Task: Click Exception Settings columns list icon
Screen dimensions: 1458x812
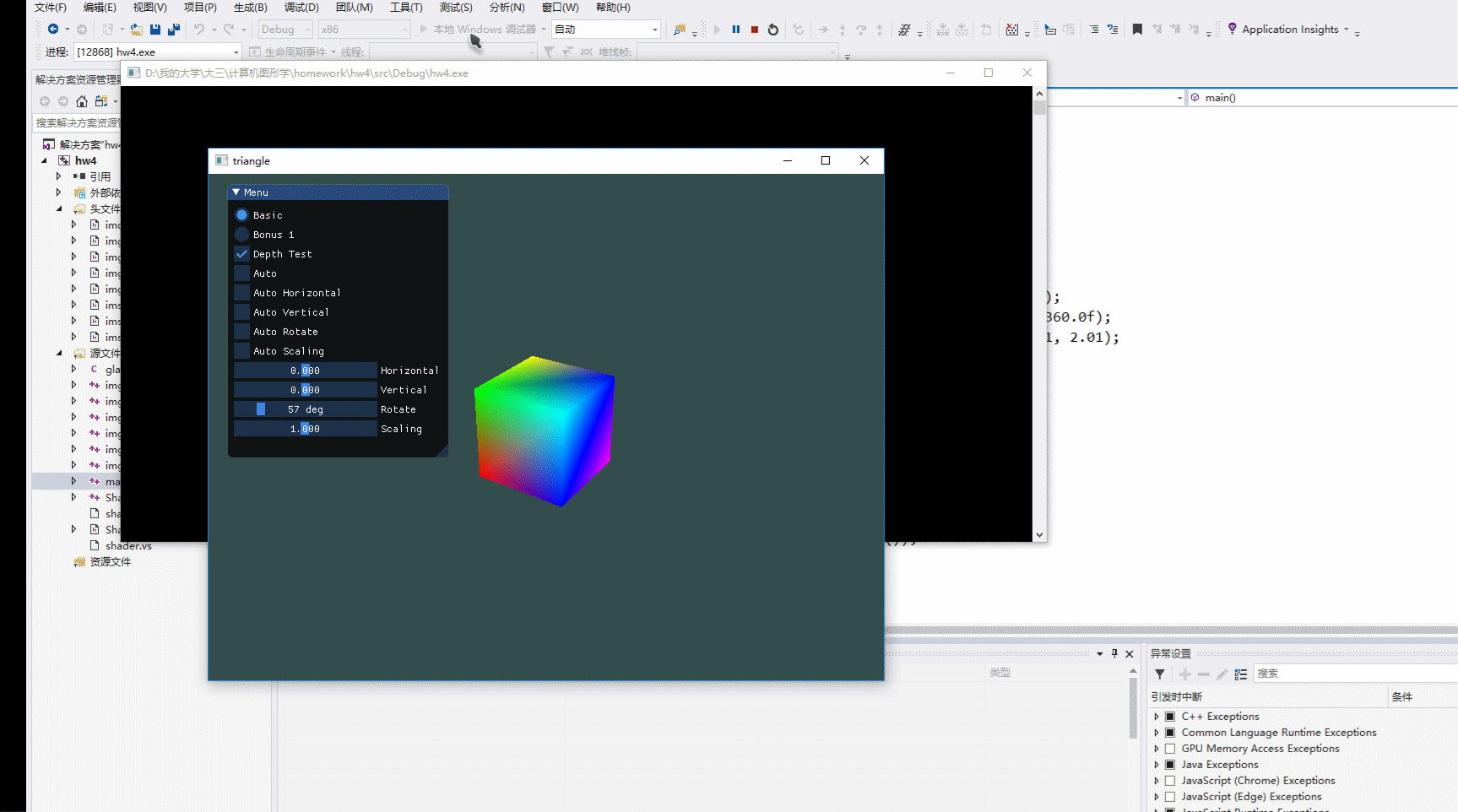Action: coord(1241,674)
